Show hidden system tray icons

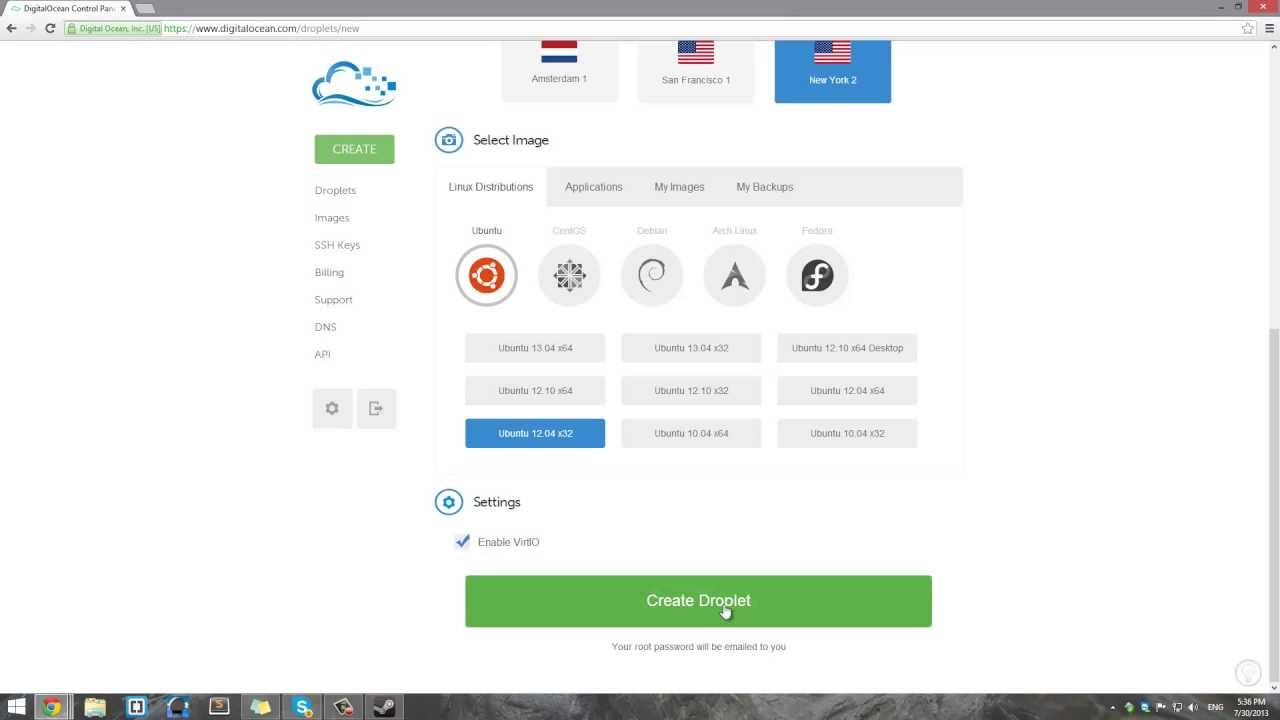[x=1113, y=707]
